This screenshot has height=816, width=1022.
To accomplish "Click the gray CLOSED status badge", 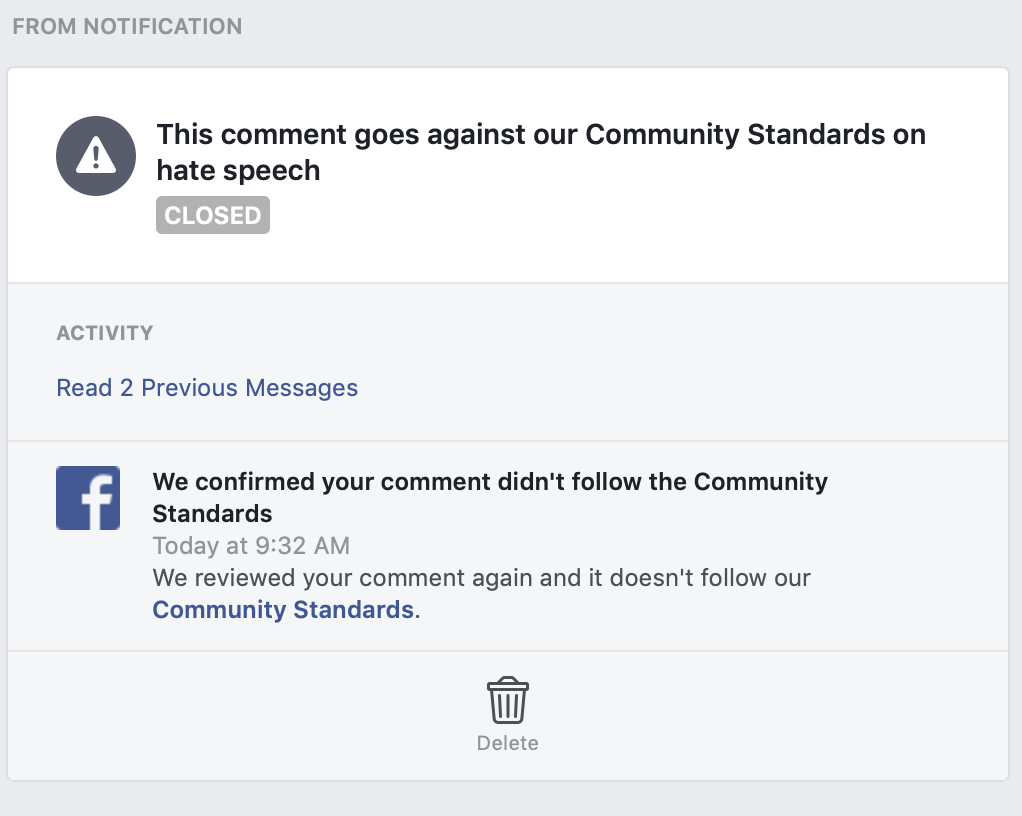I will [x=213, y=216].
